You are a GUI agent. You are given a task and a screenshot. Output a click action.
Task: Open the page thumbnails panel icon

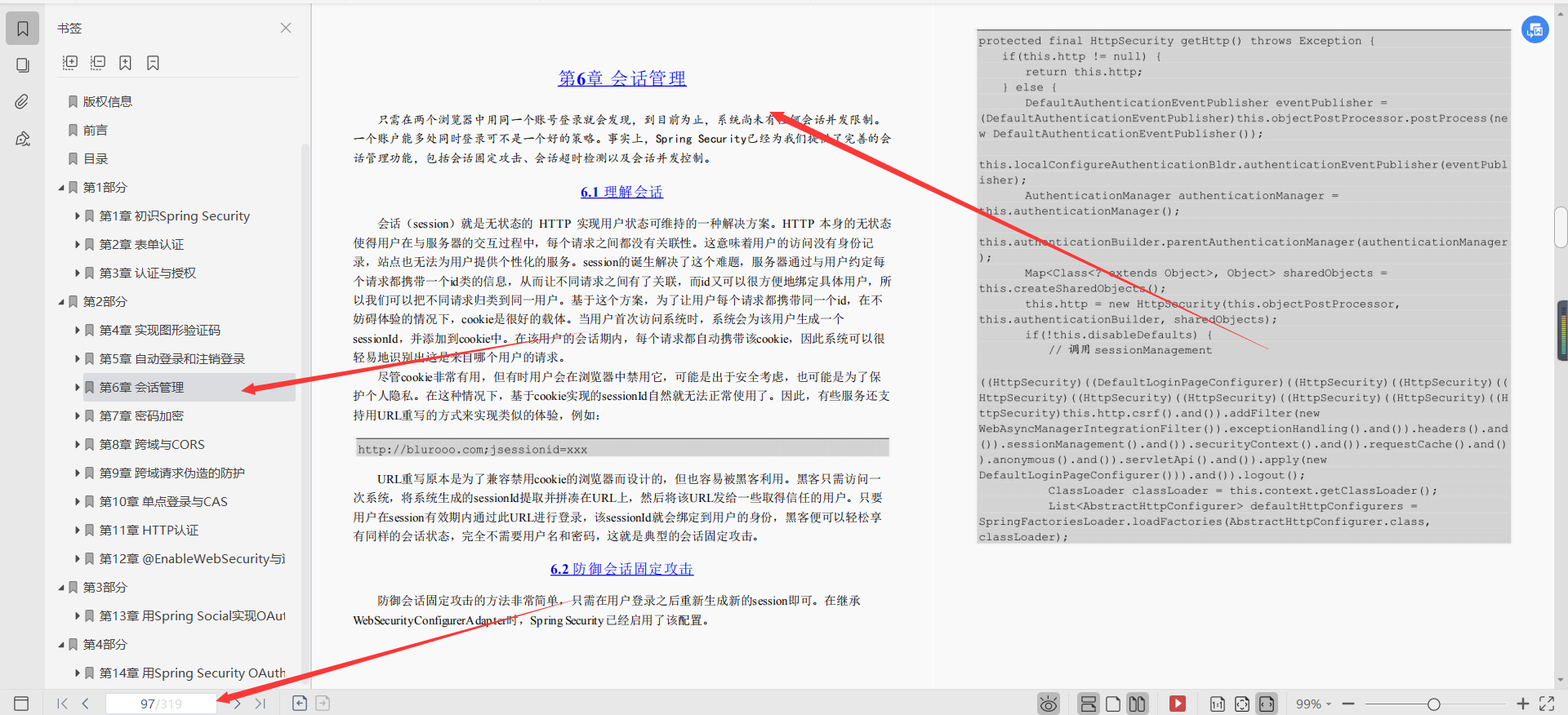coord(23,65)
